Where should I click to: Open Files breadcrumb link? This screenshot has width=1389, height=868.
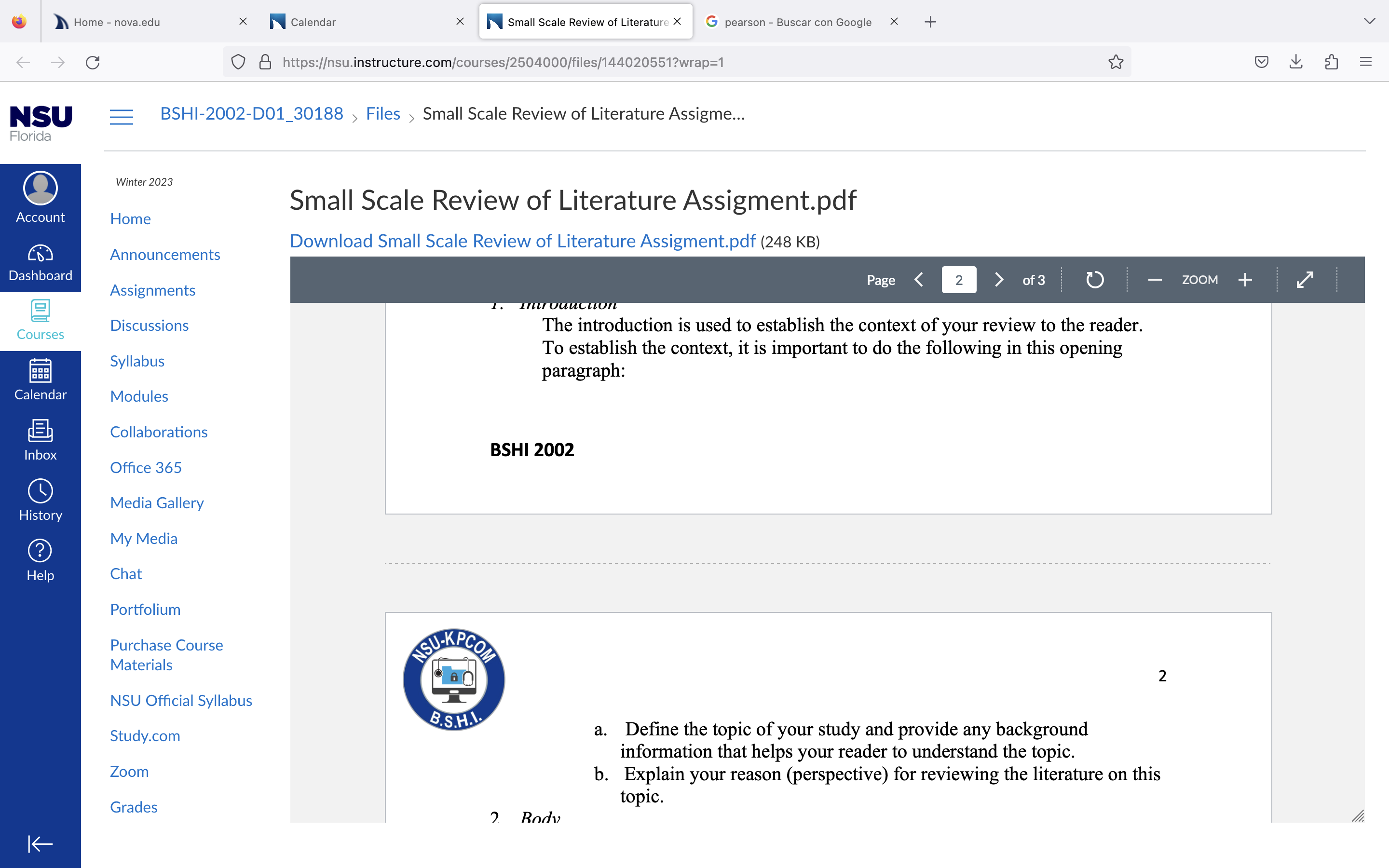pos(383,114)
